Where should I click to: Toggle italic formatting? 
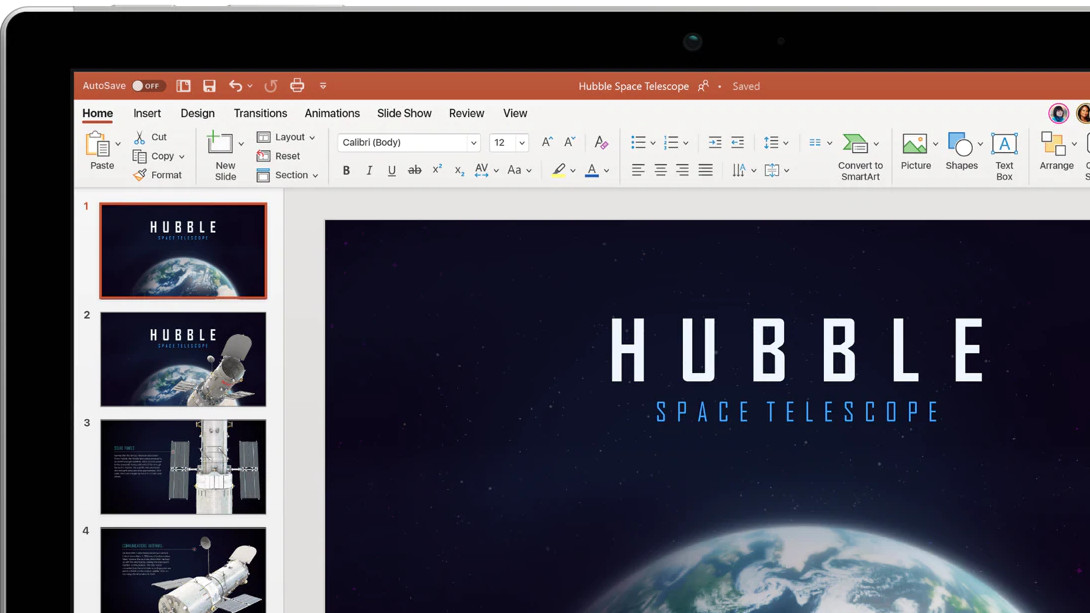click(x=368, y=171)
